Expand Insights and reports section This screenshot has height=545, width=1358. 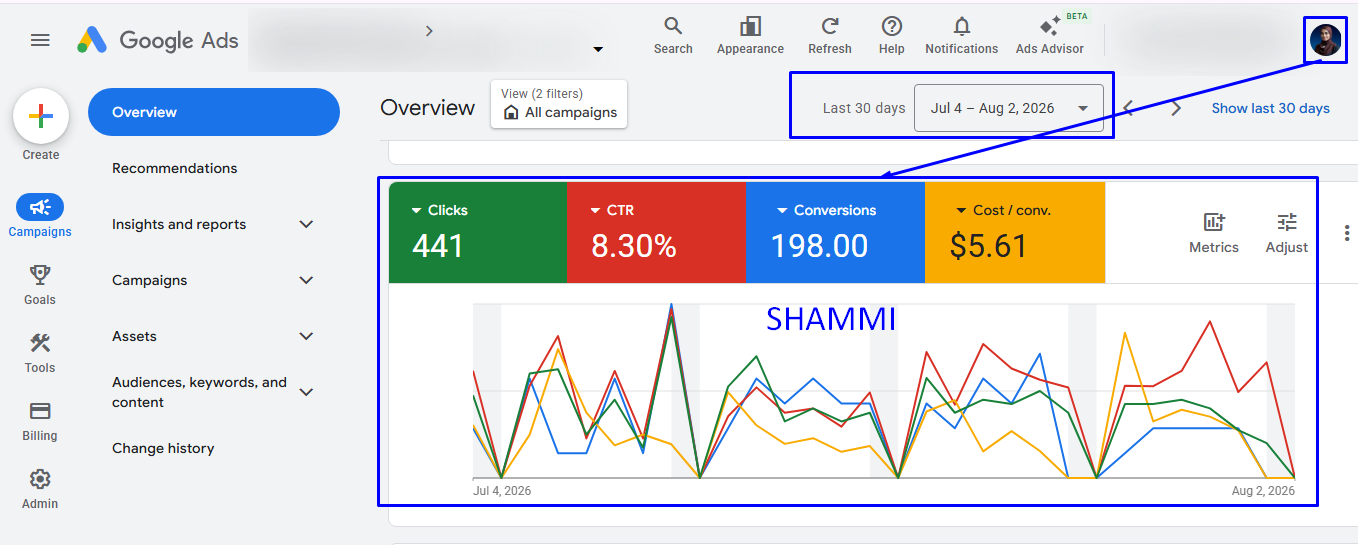[x=306, y=224]
